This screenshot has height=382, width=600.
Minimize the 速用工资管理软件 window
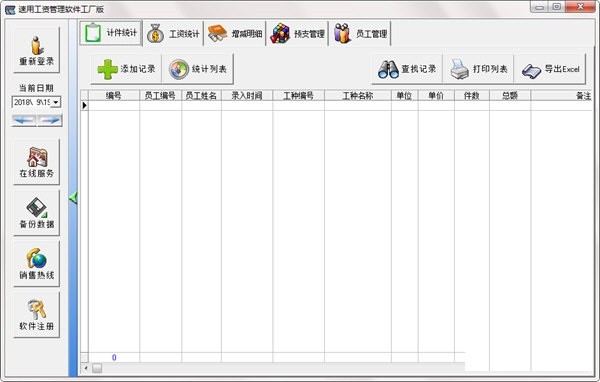(540, 7)
